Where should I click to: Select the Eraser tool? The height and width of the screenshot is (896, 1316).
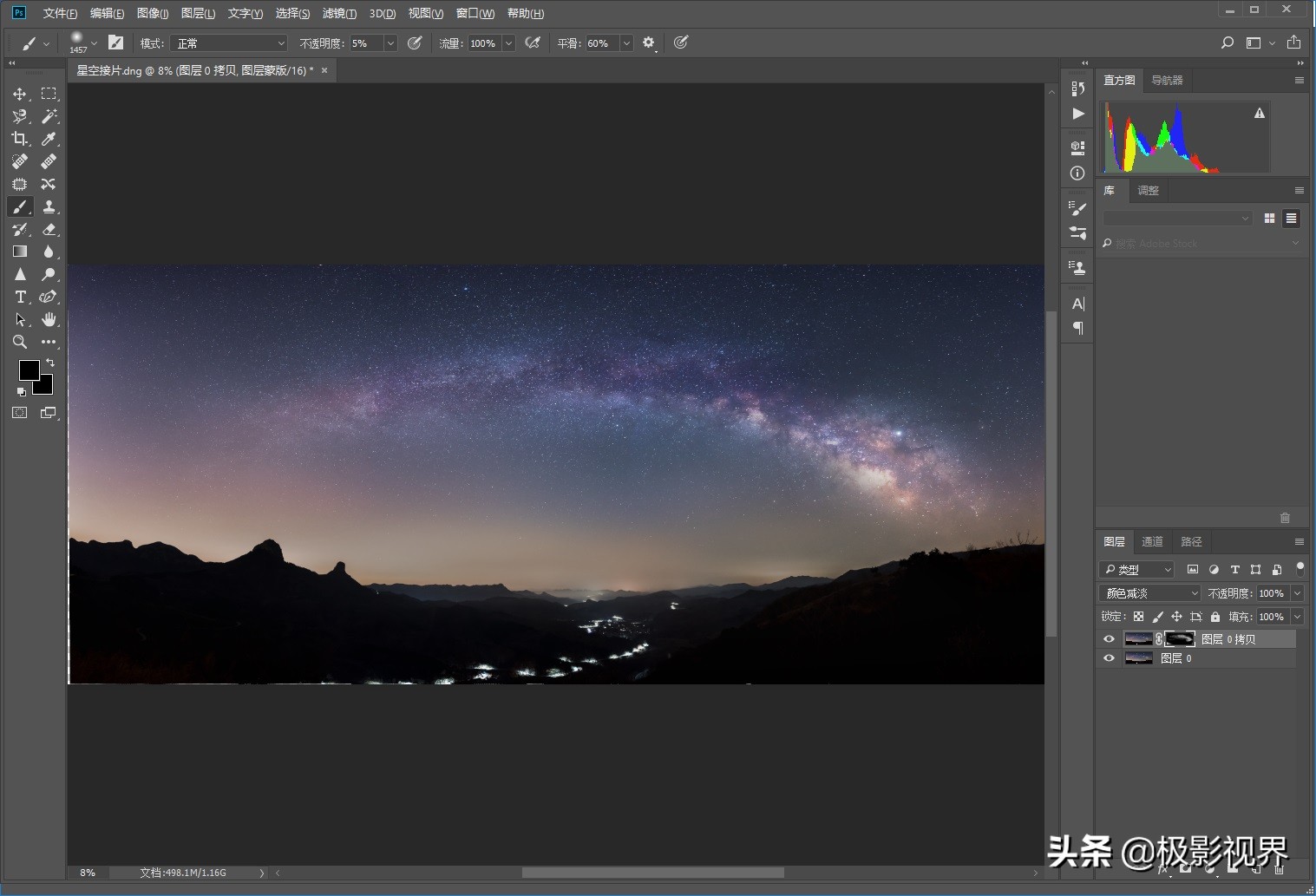[x=49, y=229]
